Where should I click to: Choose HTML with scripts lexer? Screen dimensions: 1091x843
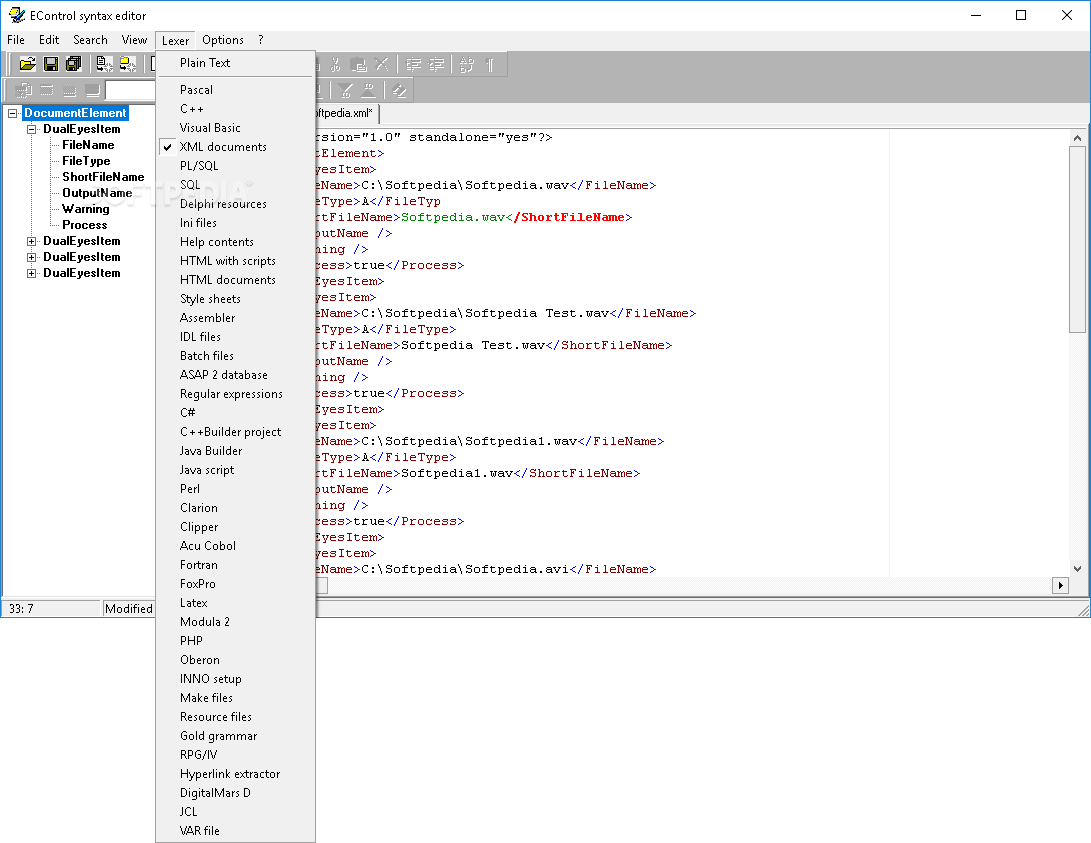click(235, 261)
